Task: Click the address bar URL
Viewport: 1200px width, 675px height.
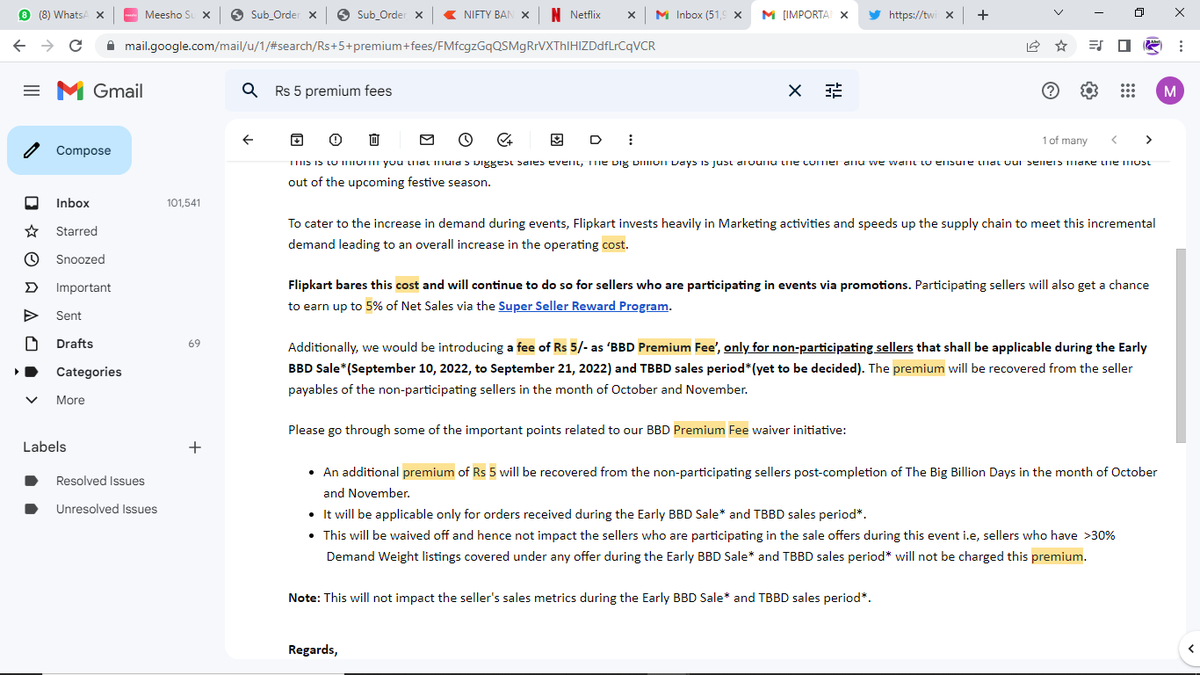Action: pos(390,46)
